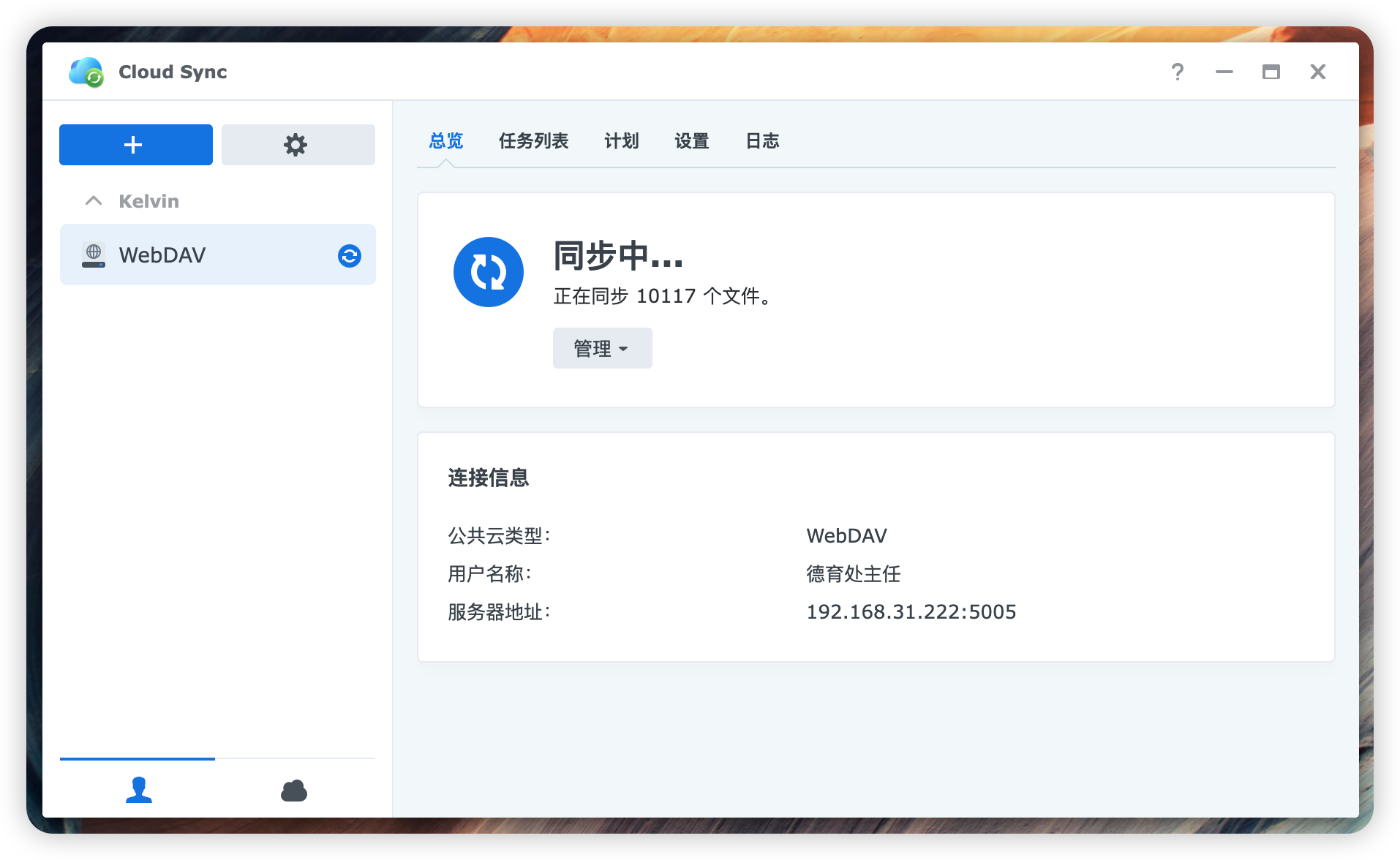Open the help question mark
This screenshot has width=1400, height=860.
1178,72
